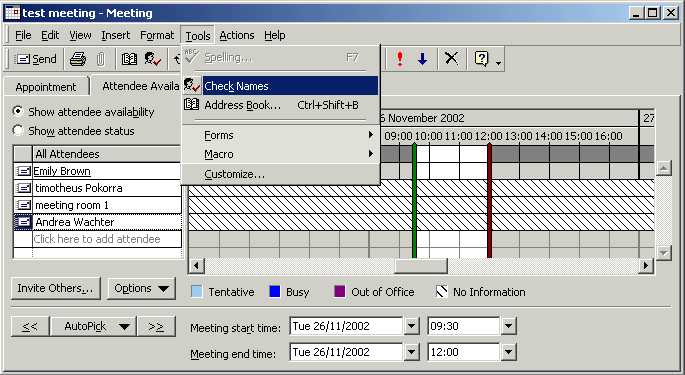The height and width of the screenshot is (375, 685).
Task: Click envelope icon beside timotheus Pokorra
Action: 23,188
